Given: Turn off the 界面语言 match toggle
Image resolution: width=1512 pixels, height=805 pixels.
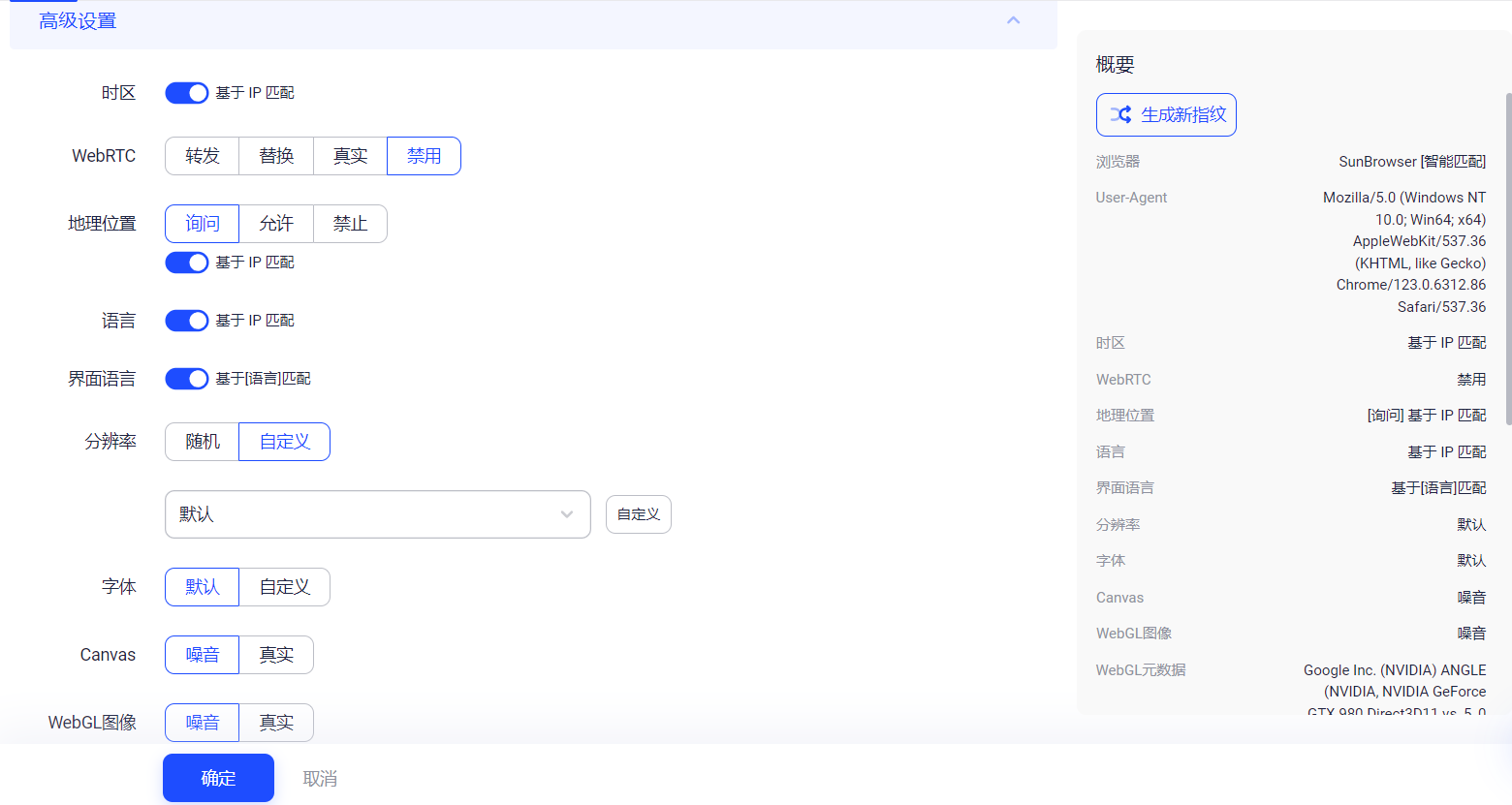Looking at the screenshot, I should (x=186, y=379).
